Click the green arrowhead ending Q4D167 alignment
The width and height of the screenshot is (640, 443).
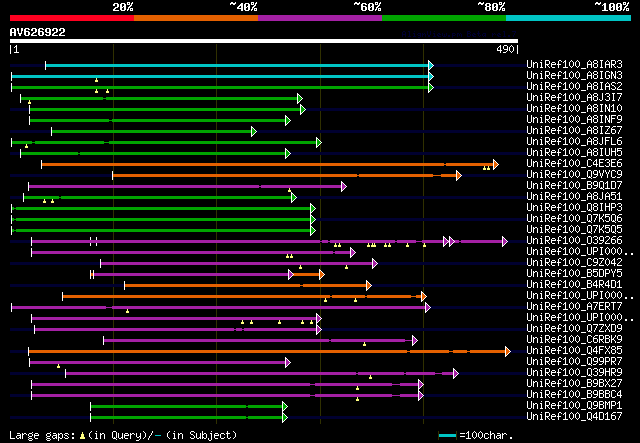(285, 418)
